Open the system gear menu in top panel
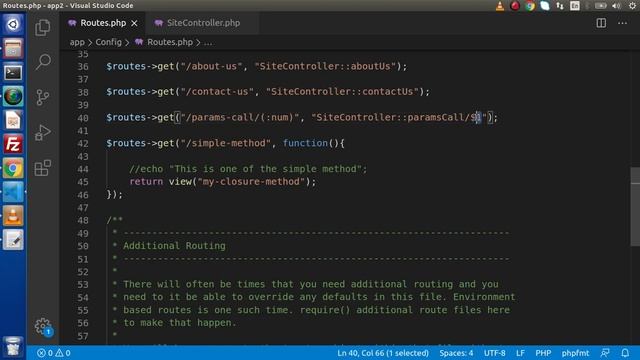Screen dimensions: 640x360 tap(632, 6)
